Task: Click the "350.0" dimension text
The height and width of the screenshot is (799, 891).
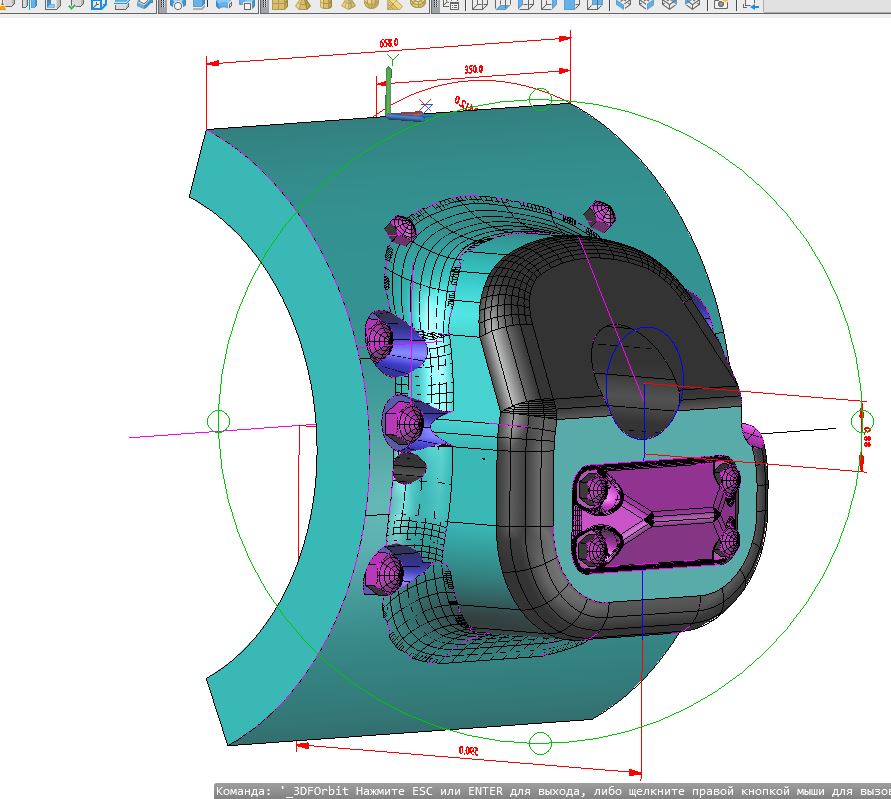Action: [x=473, y=69]
